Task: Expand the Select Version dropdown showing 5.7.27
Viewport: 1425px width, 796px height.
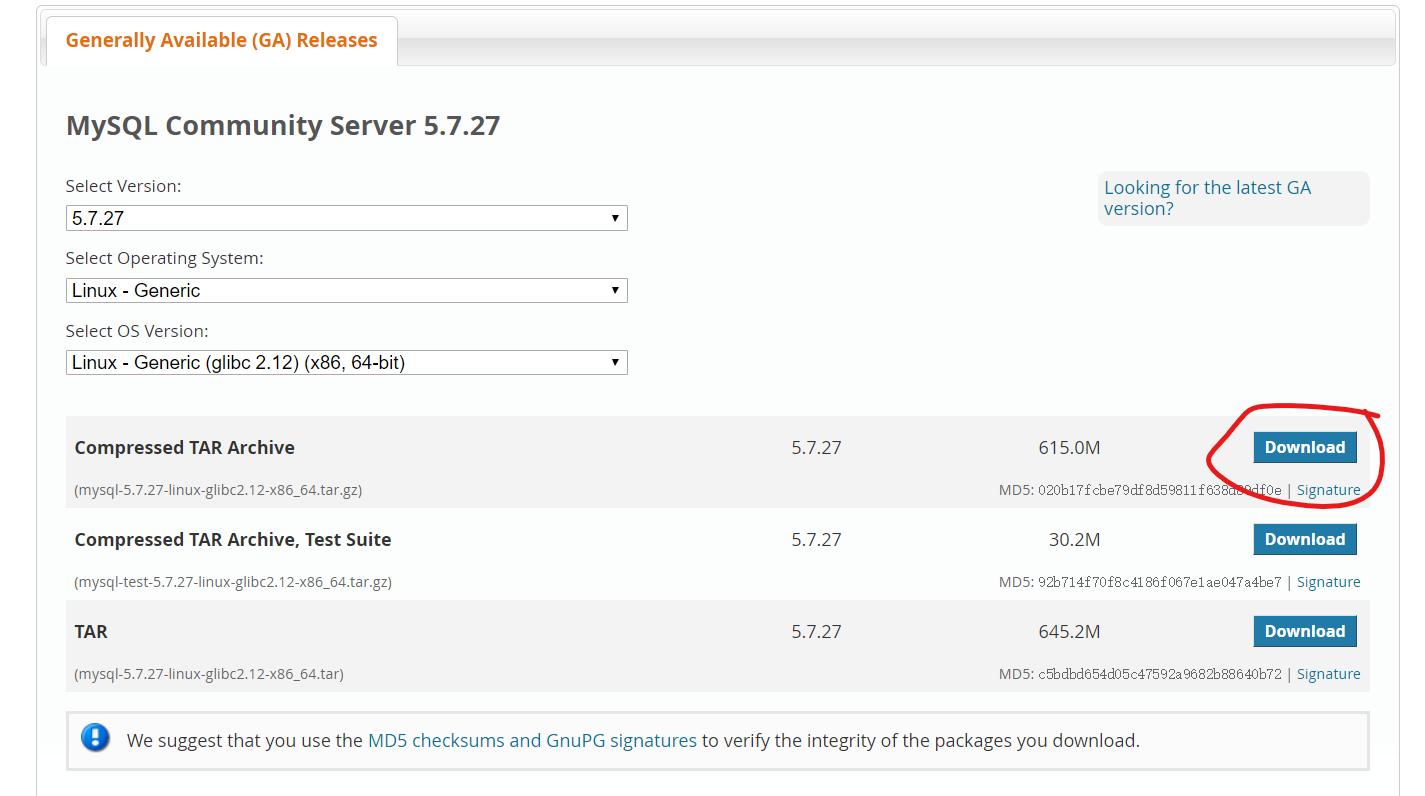Action: tap(346, 218)
